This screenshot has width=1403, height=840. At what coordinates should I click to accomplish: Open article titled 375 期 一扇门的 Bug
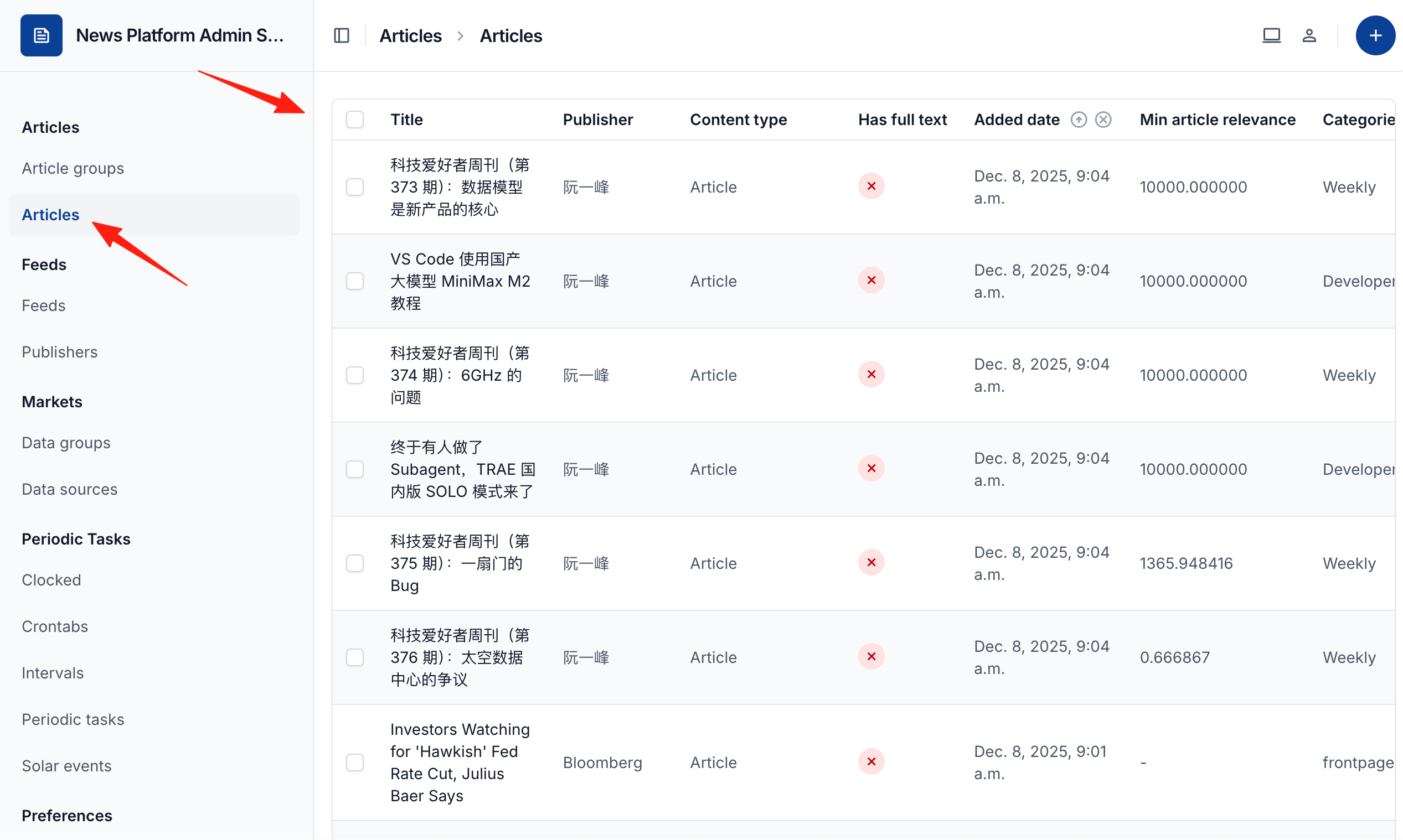(460, 563)
